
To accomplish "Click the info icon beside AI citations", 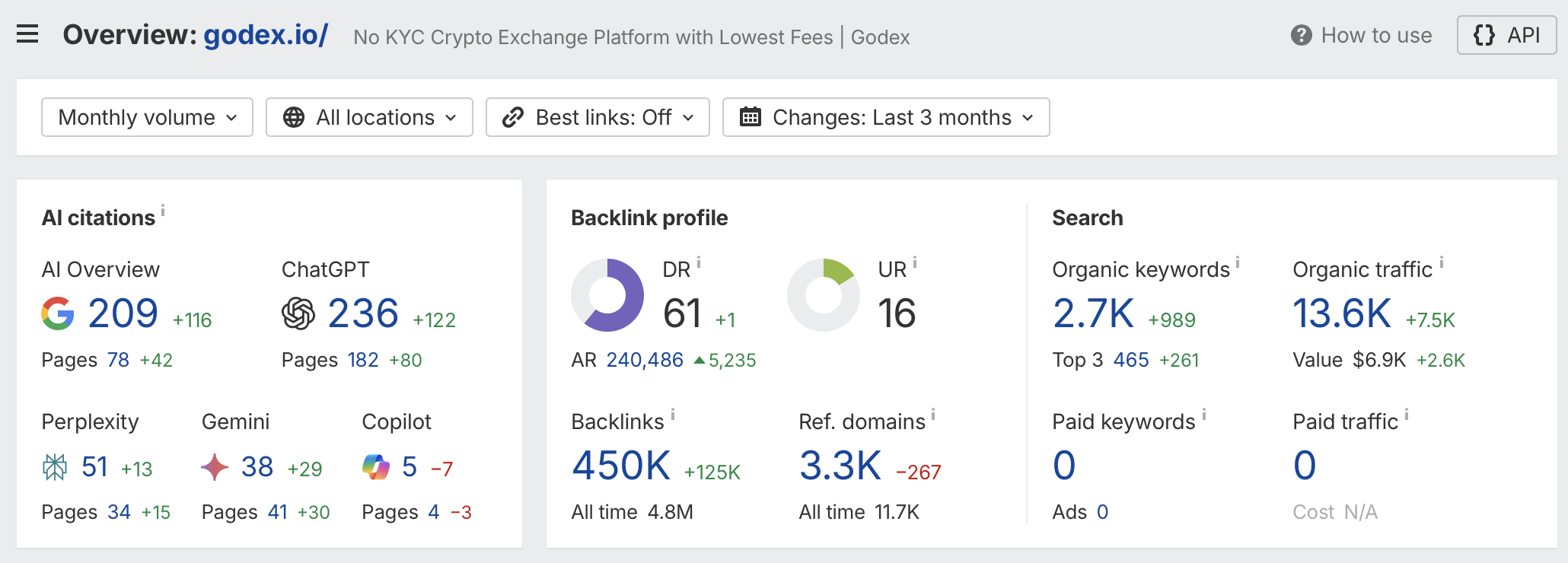I will pos(163,211).
